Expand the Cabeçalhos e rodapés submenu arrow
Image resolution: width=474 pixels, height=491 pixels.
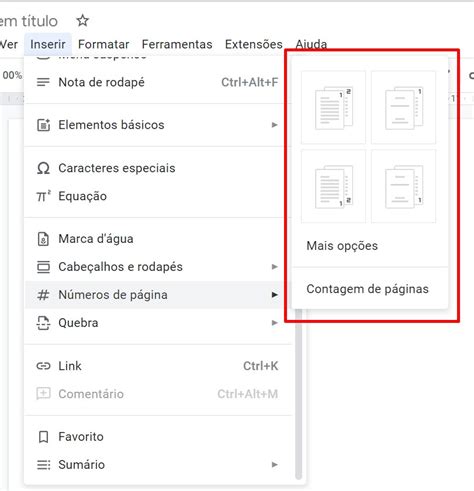pos(274,267)
